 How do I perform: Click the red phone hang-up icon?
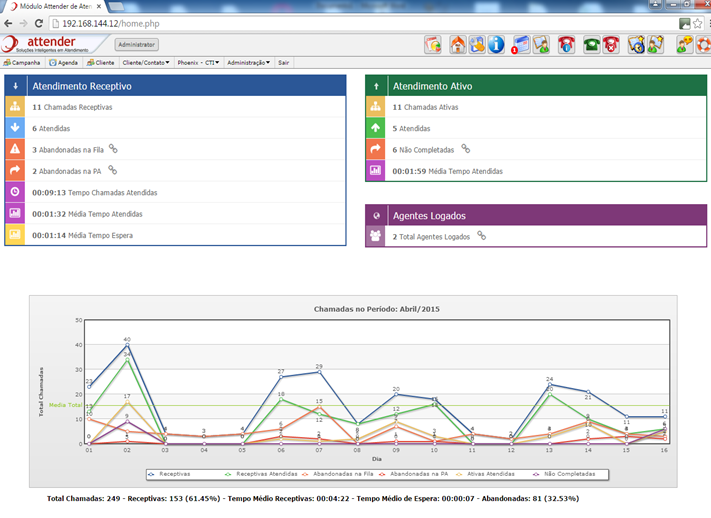(x=611, y=45)
